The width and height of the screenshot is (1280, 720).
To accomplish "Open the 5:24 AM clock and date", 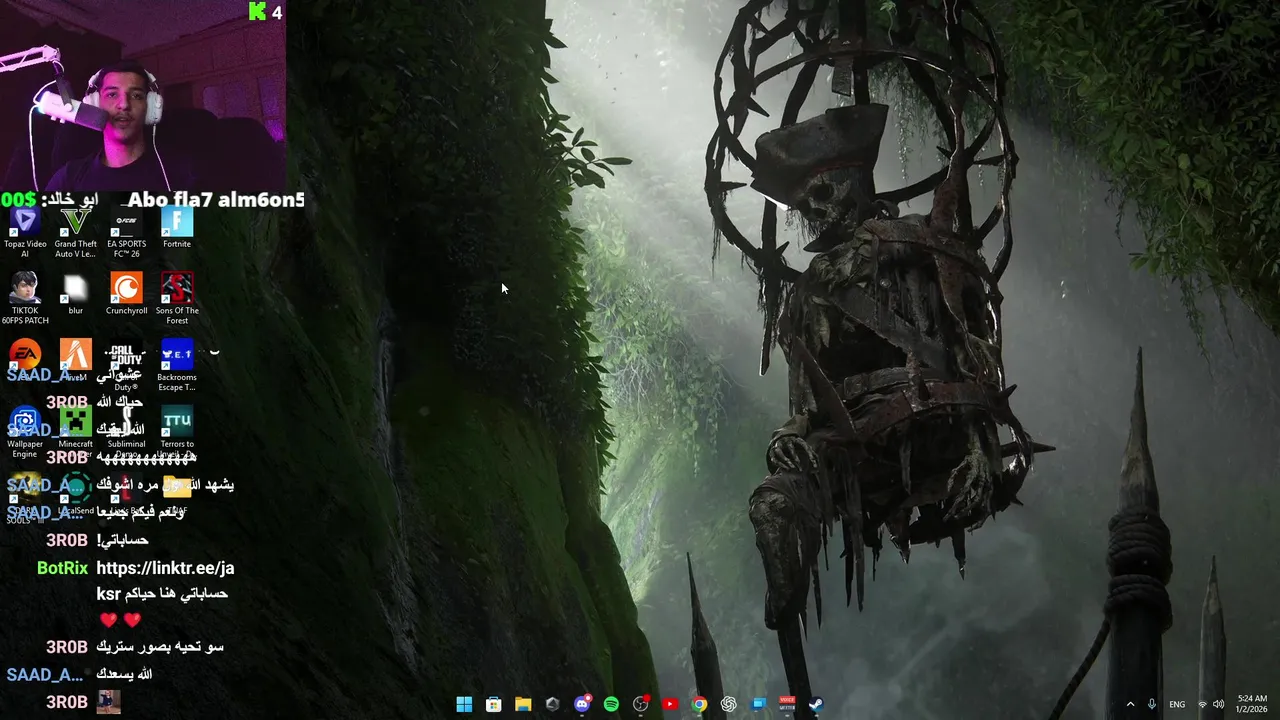I will tap(1252, 704).
